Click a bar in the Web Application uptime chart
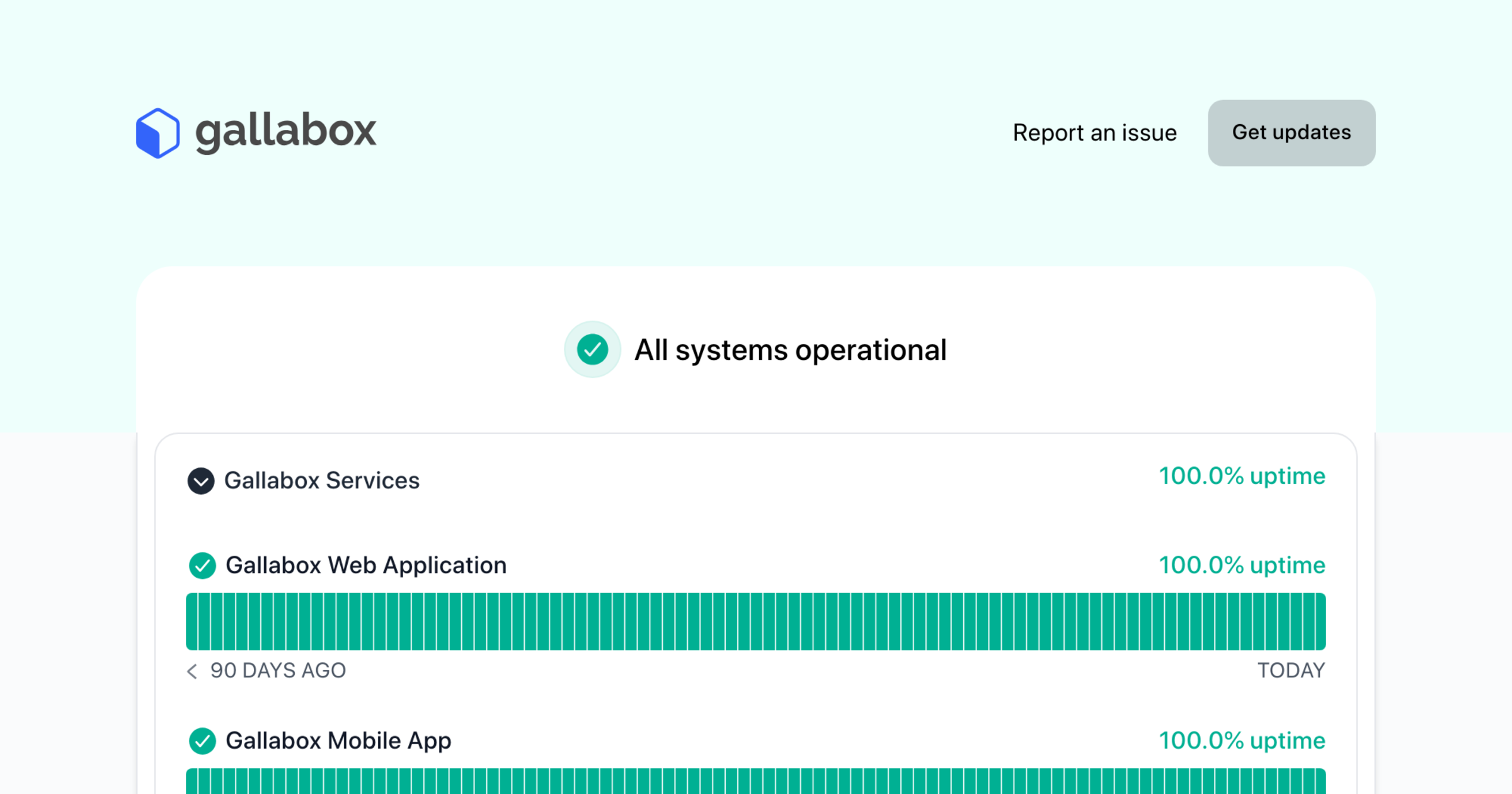The width and height of the screenshot is (1512, 794). 756,621
